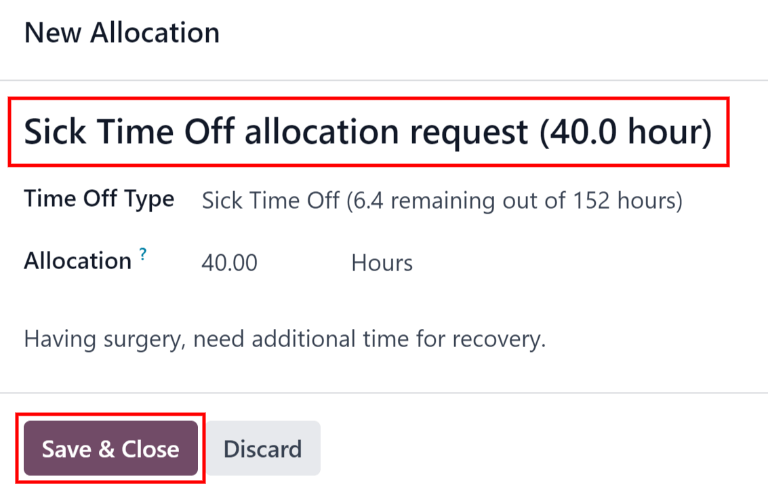
Task: Open the Time Off Type dropdown
Action: pos(442,201)
